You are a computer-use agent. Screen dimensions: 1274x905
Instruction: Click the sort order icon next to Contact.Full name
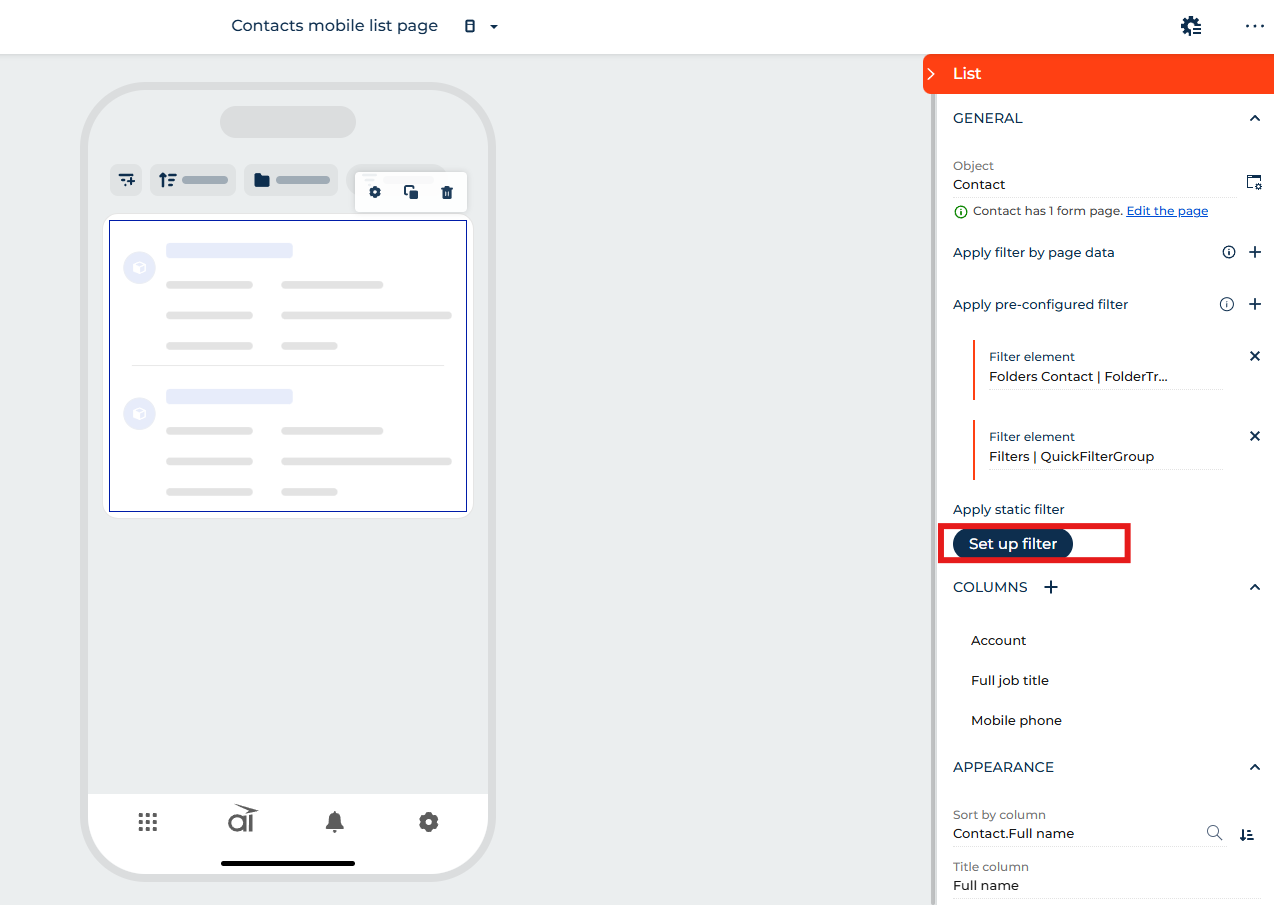1246,833
